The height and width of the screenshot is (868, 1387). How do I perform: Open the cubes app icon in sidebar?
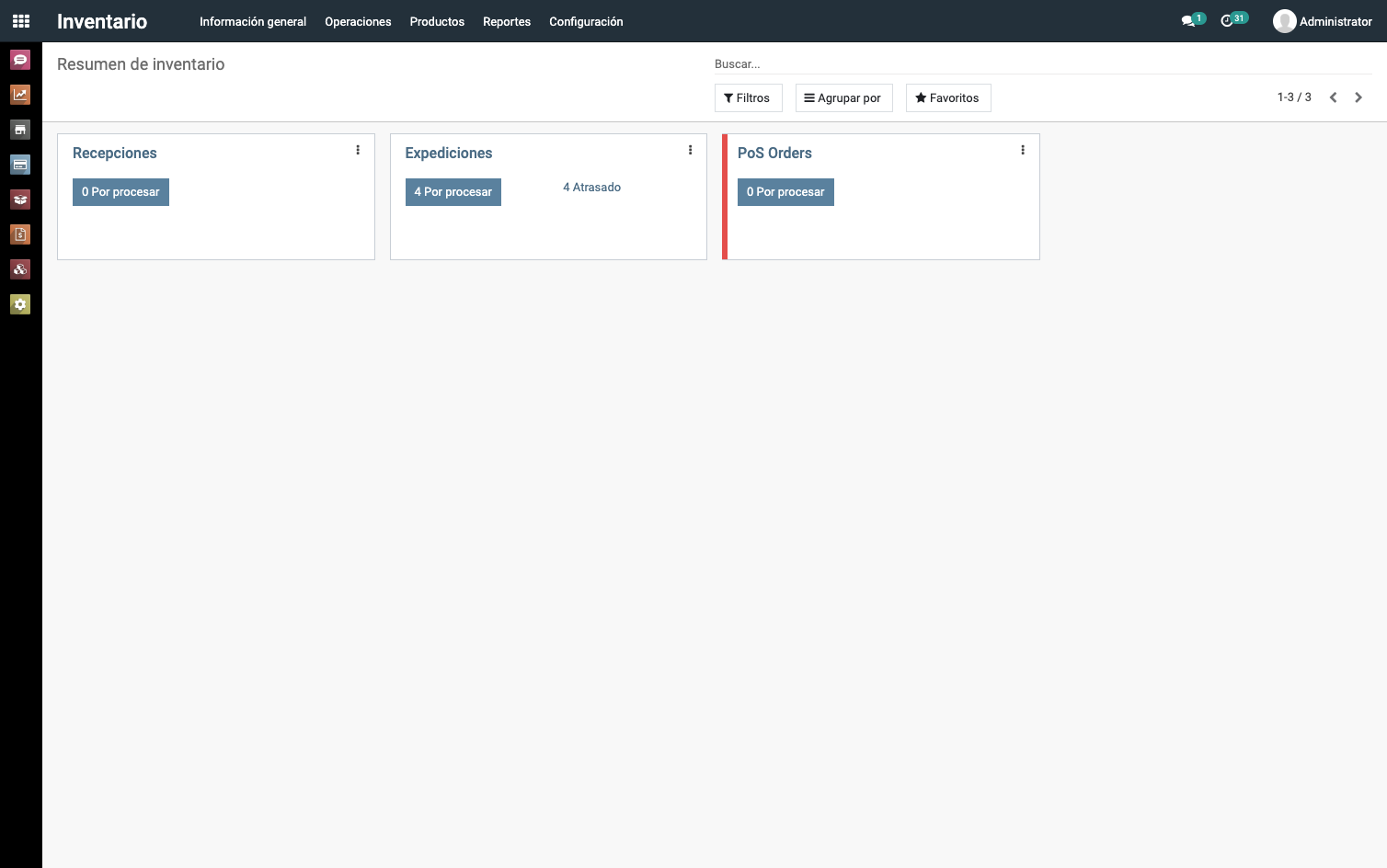tap(20, 269)
